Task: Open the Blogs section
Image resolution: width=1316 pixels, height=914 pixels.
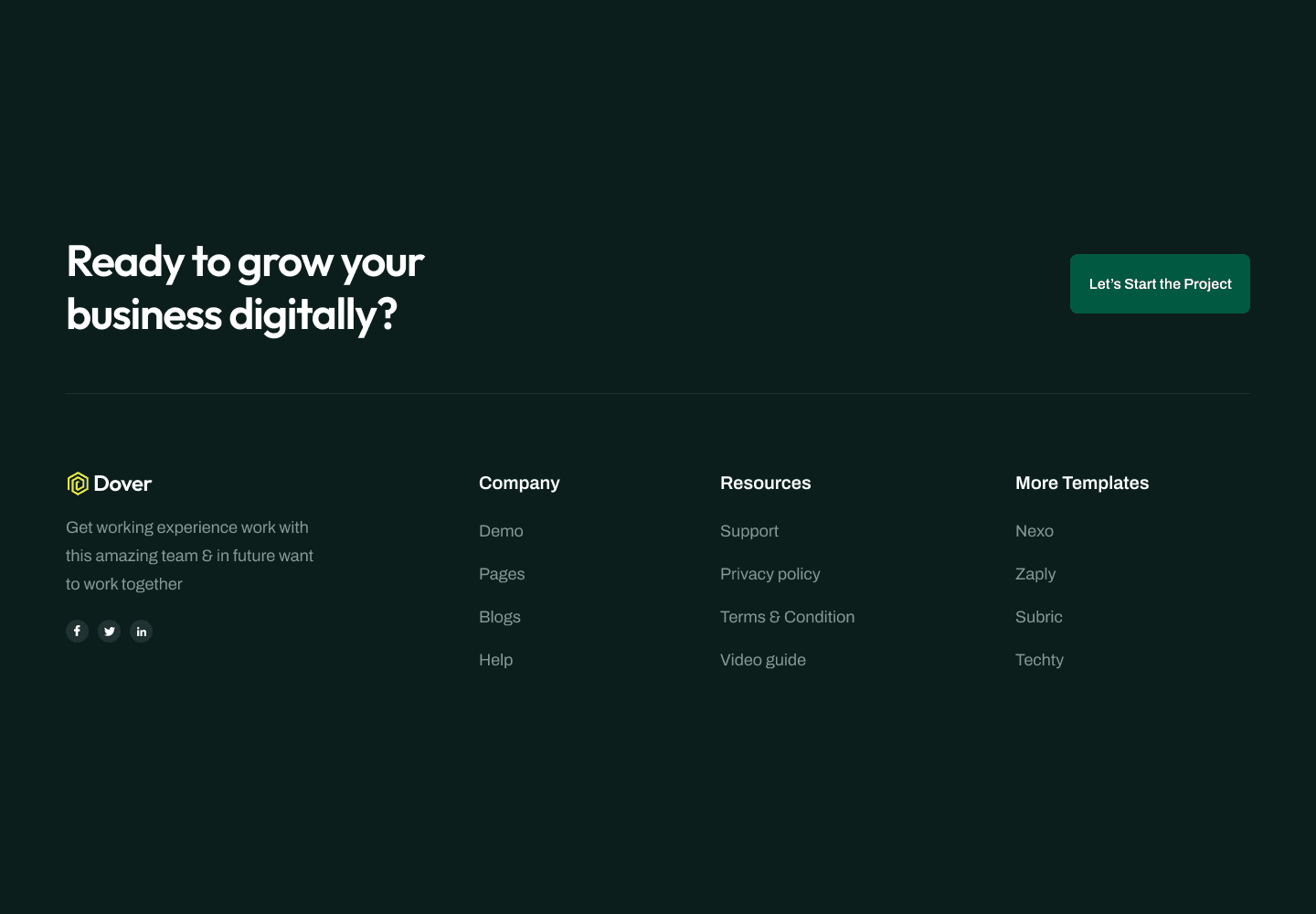Action: [x=500, y=617]
